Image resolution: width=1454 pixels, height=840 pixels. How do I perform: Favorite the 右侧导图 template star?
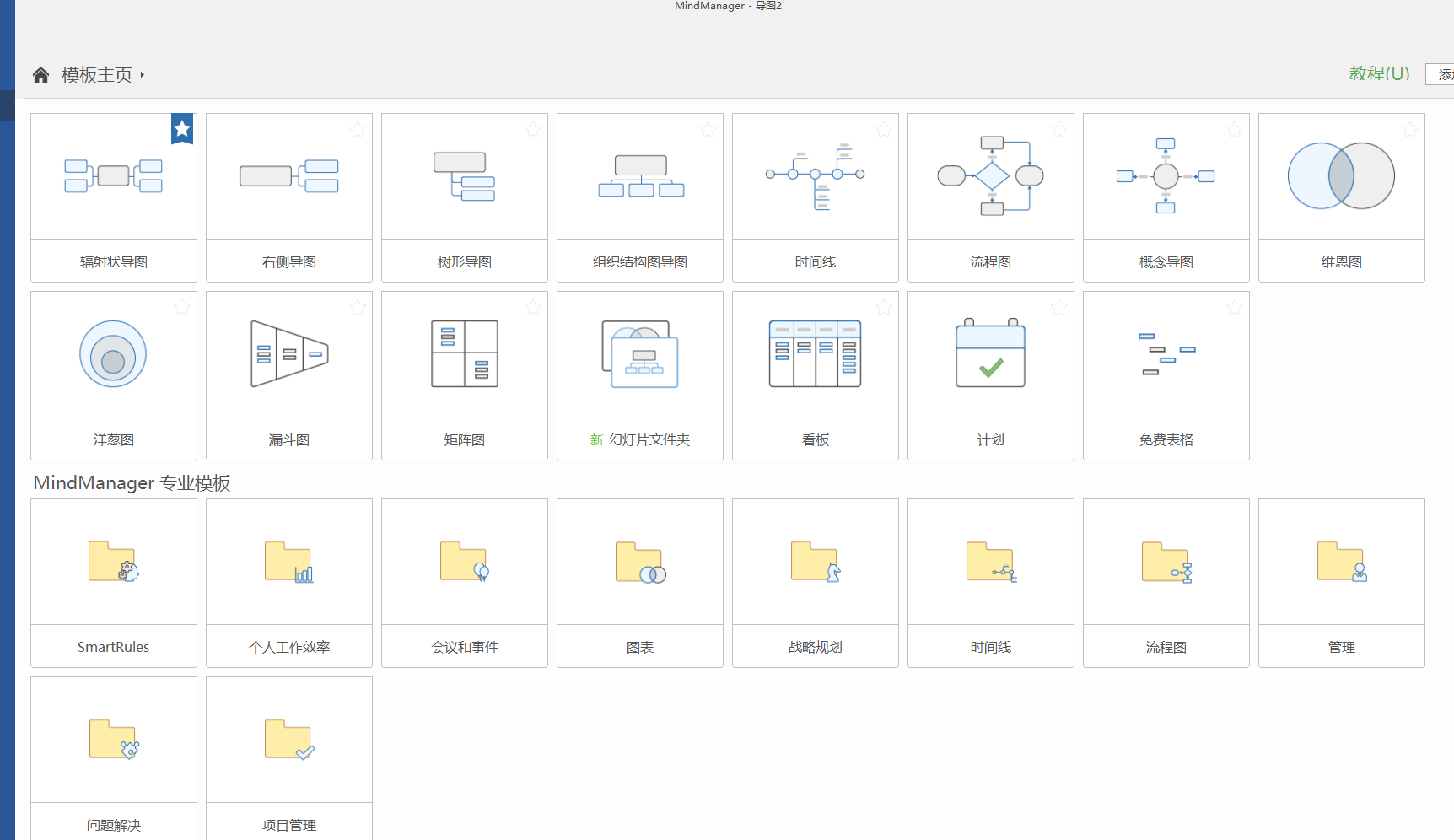point(358,129)
